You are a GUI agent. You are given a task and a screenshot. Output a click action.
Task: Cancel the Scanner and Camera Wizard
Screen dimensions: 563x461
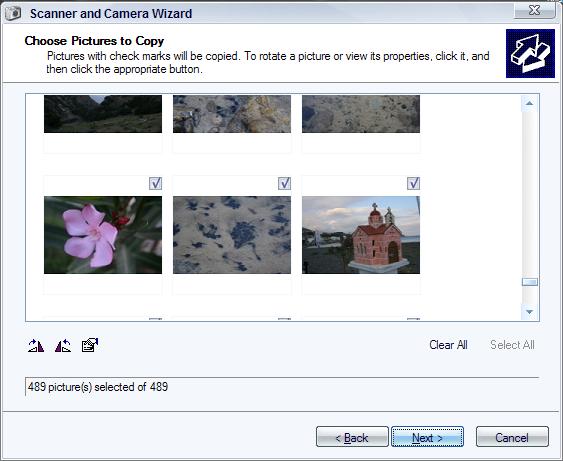tap(512, 437)
